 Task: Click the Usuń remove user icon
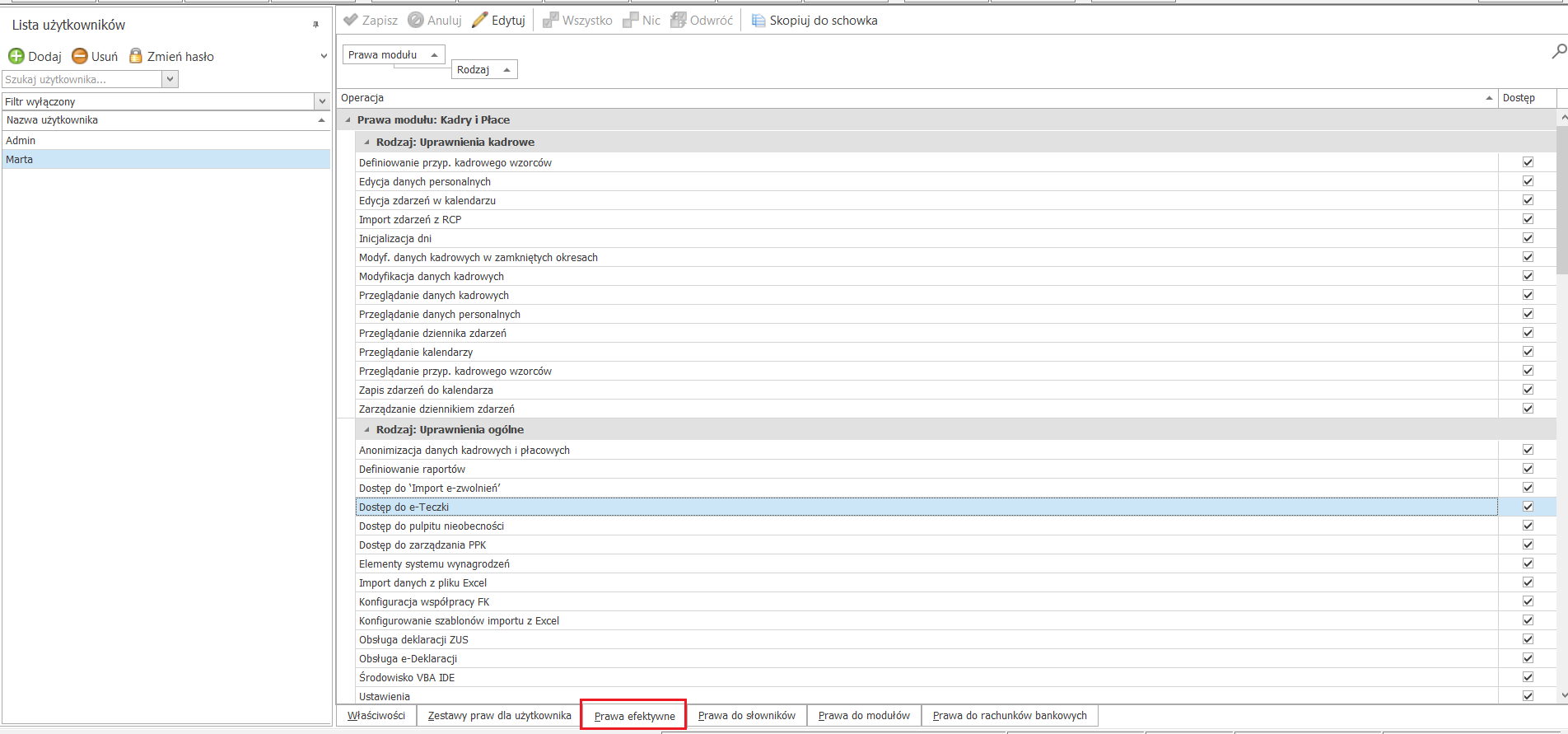[80, 56]
